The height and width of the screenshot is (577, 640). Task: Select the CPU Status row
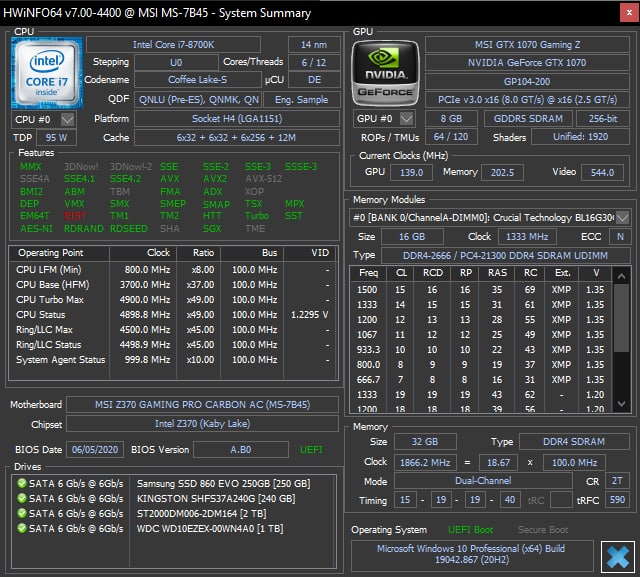tap(173, 315)
